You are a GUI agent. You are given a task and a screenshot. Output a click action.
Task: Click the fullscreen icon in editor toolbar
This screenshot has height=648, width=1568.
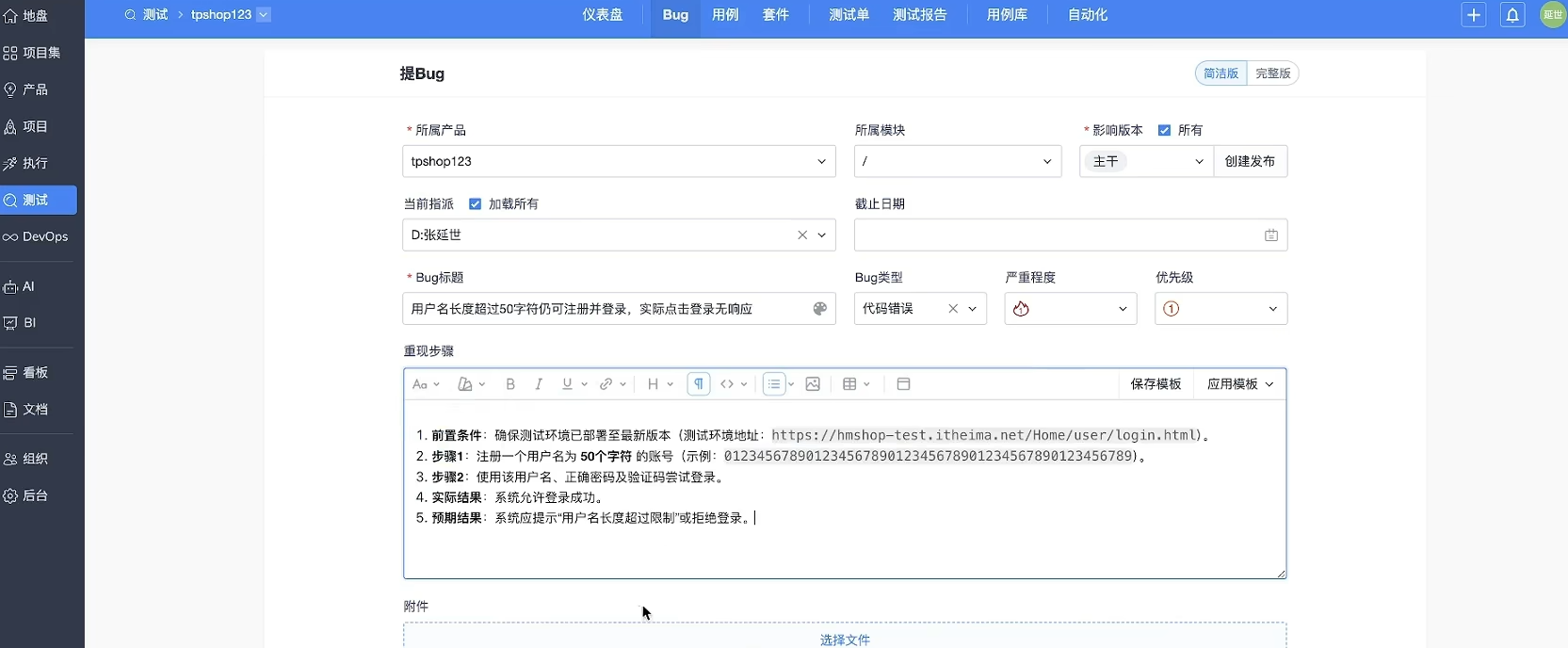(903, 384)
